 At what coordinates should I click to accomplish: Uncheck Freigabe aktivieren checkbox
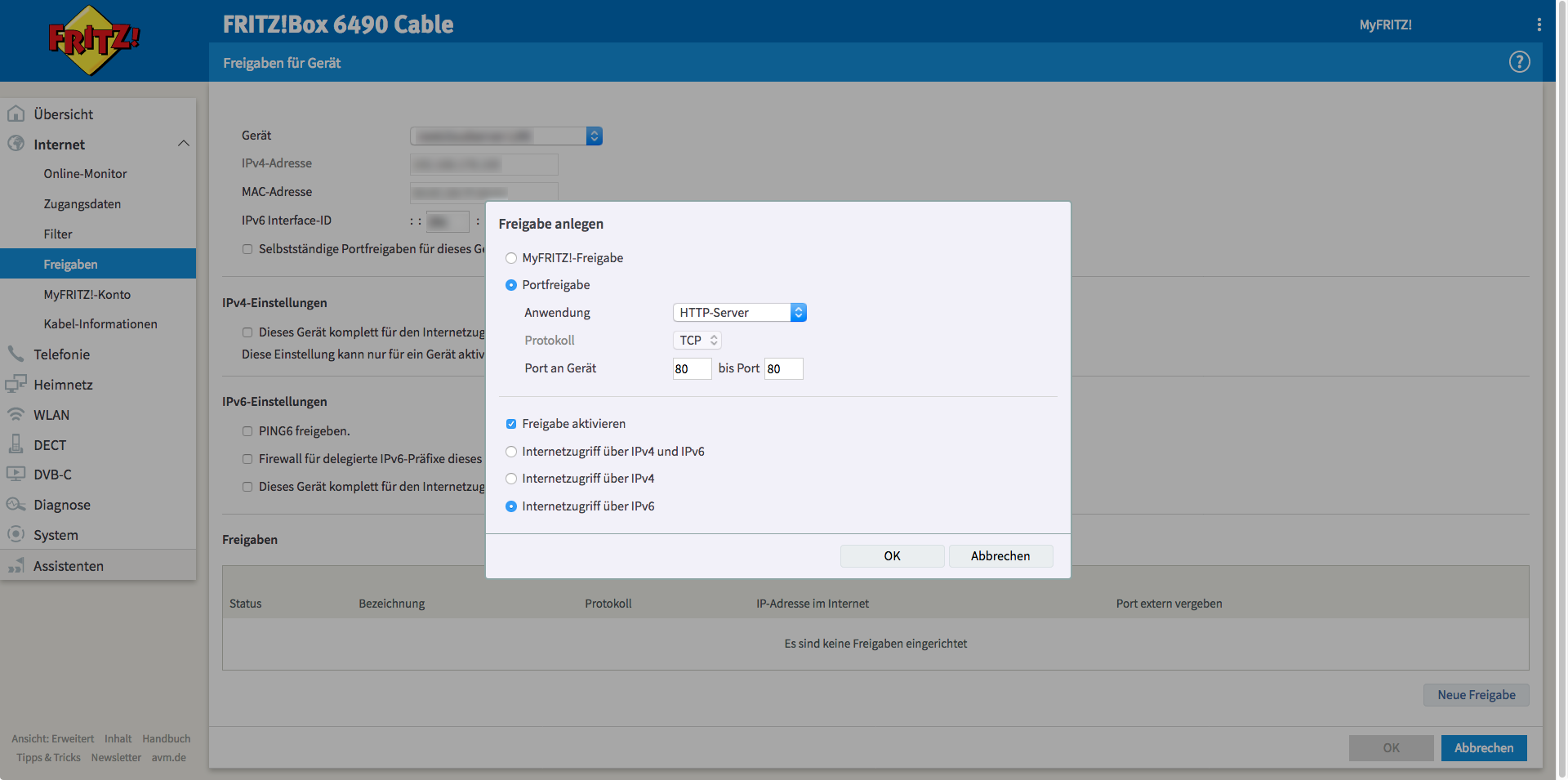(511, 424)
